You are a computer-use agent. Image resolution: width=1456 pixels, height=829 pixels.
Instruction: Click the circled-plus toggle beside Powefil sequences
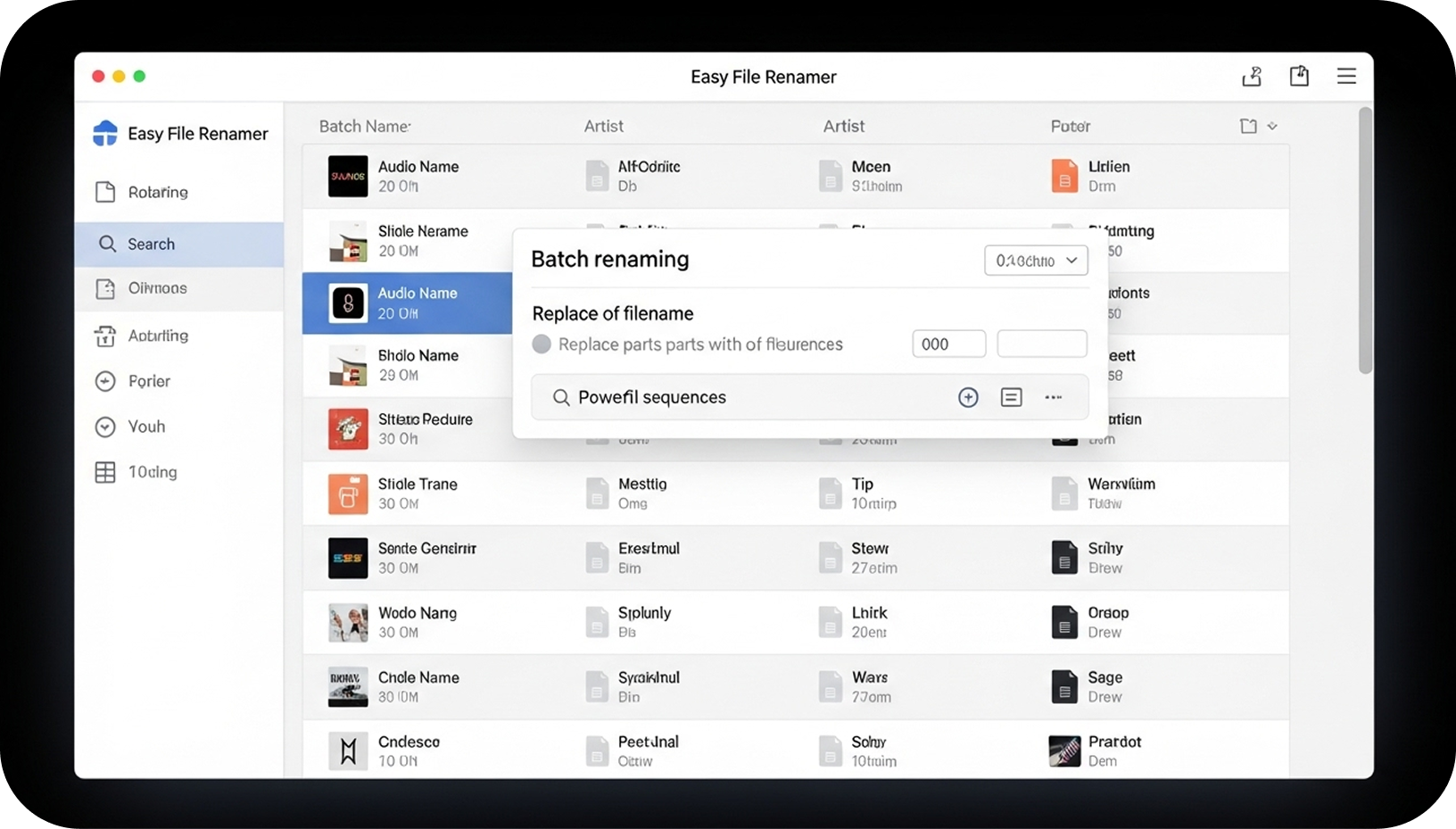click(968, 397)
